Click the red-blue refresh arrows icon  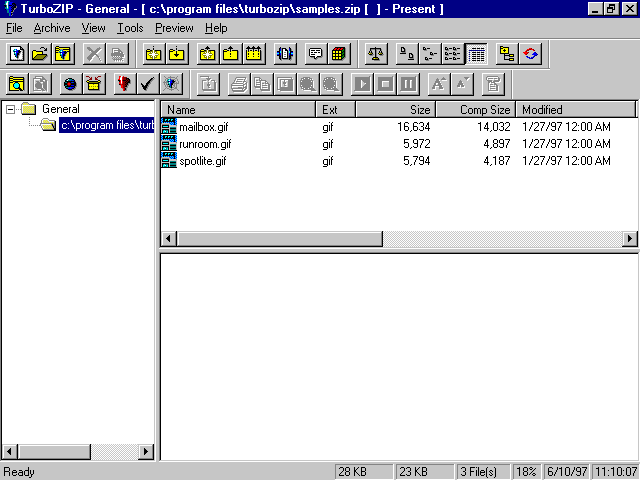pyautogui.click(x=530, y=54)
